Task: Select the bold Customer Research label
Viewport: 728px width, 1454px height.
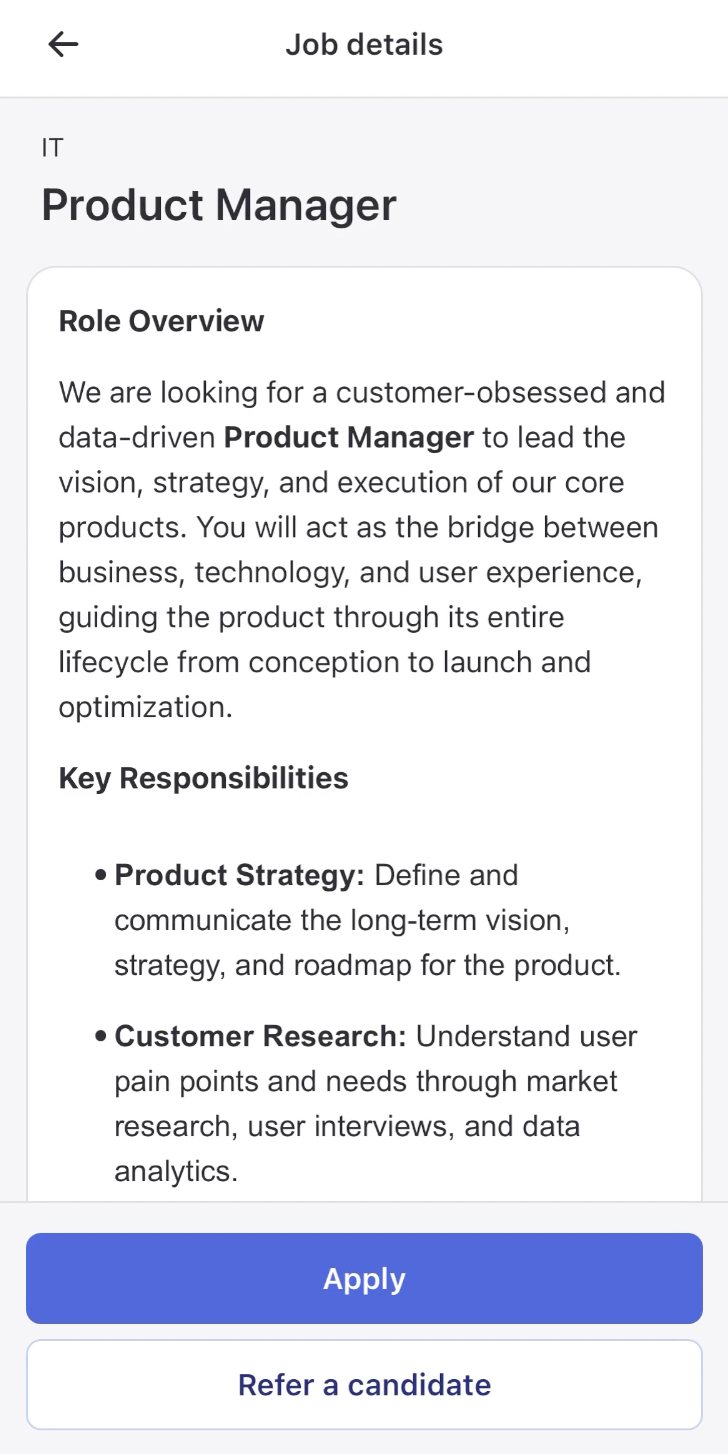Action: [261, 1036]
